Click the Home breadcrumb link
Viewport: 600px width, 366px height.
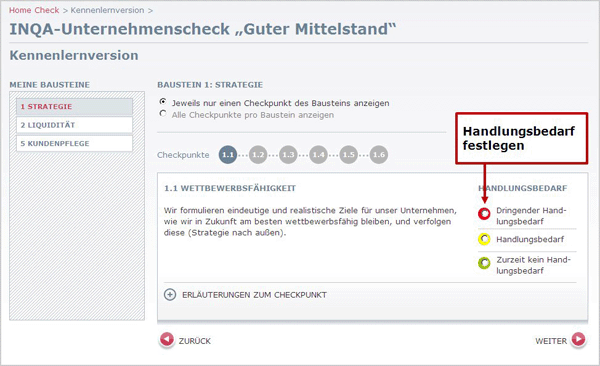pos(20,10)
